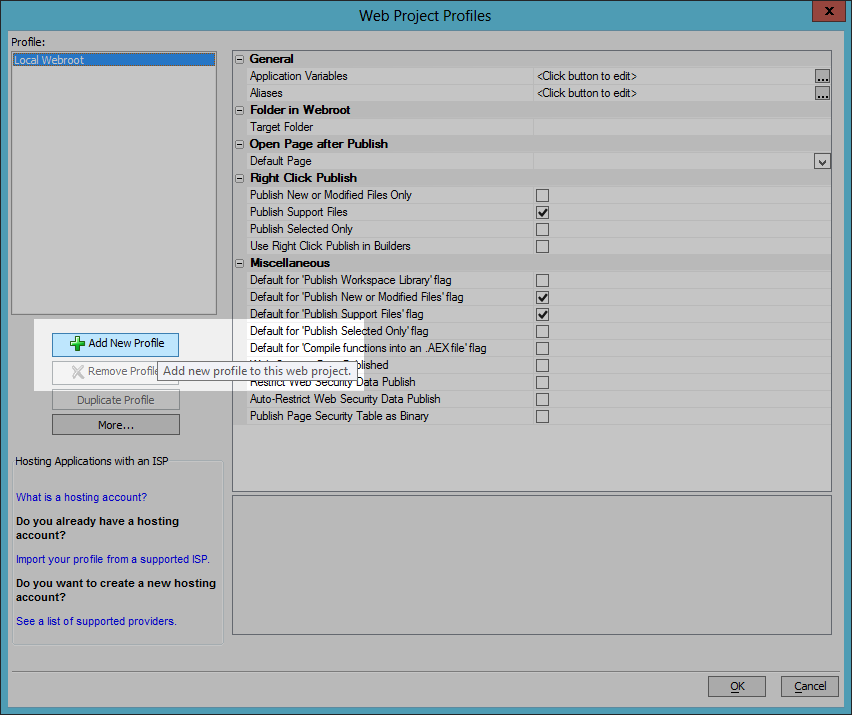Uncheck Default for 'Publish Support Files' flag
The width and height of the screenshot is (852, 715).
[x=542, y=315]
